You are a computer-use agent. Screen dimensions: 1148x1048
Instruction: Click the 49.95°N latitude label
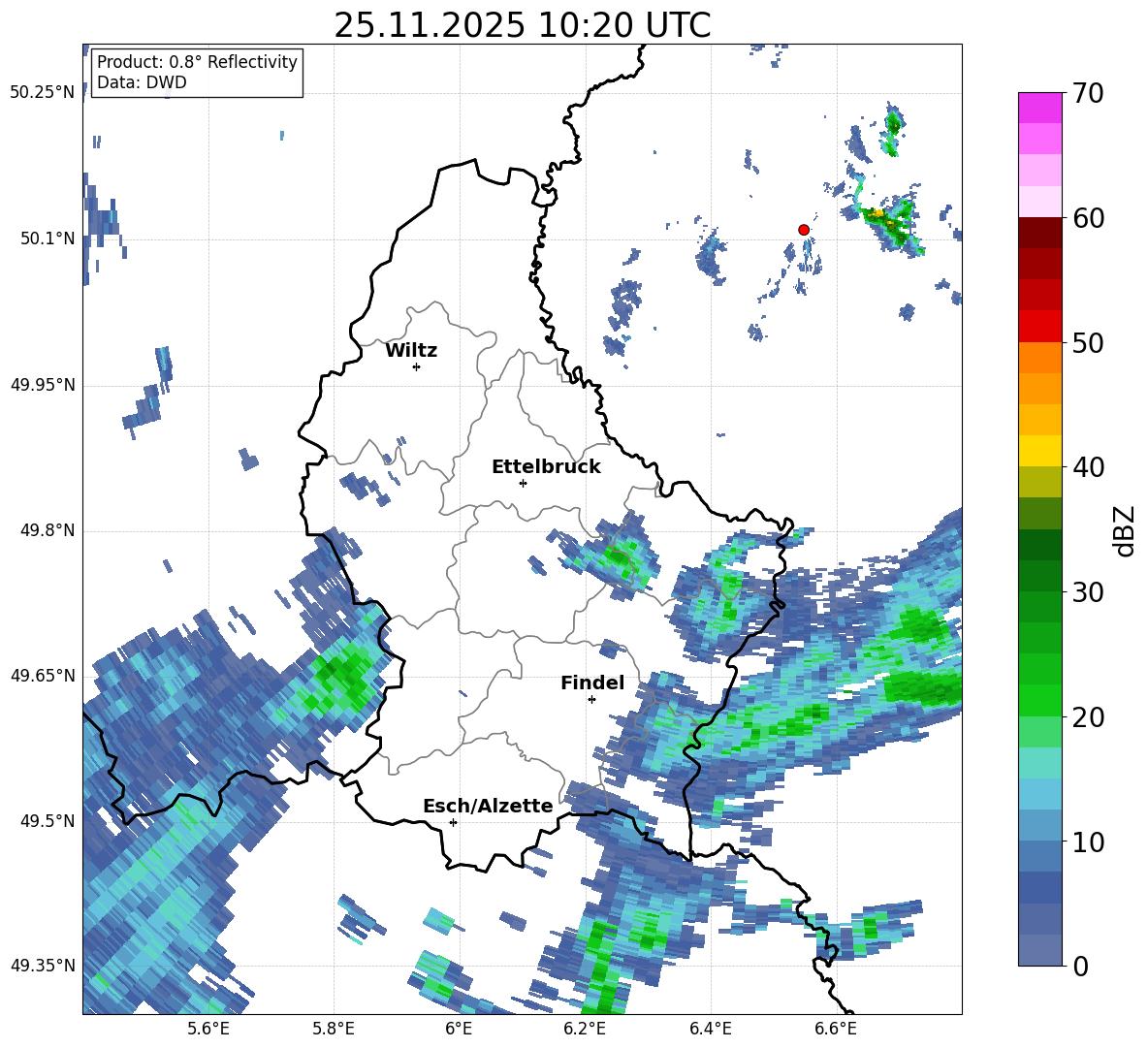tap(43, 385)
